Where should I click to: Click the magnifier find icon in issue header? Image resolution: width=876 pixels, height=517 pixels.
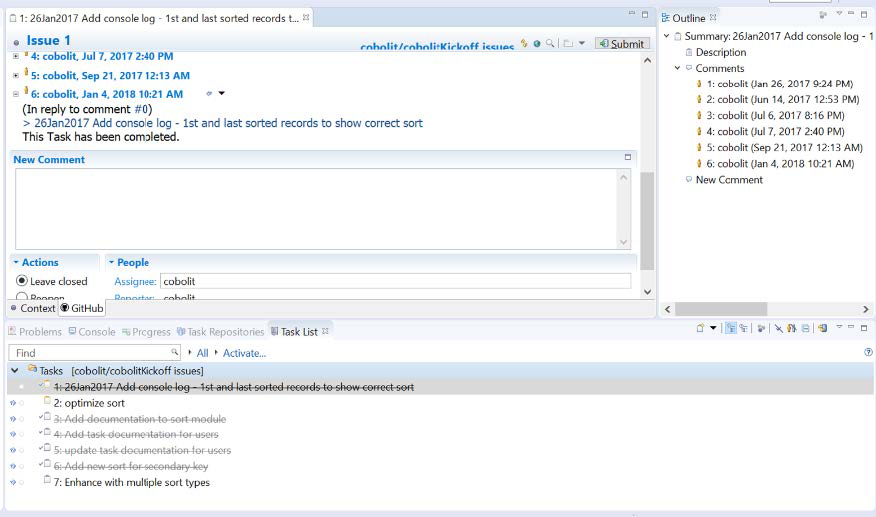(550, 43)
